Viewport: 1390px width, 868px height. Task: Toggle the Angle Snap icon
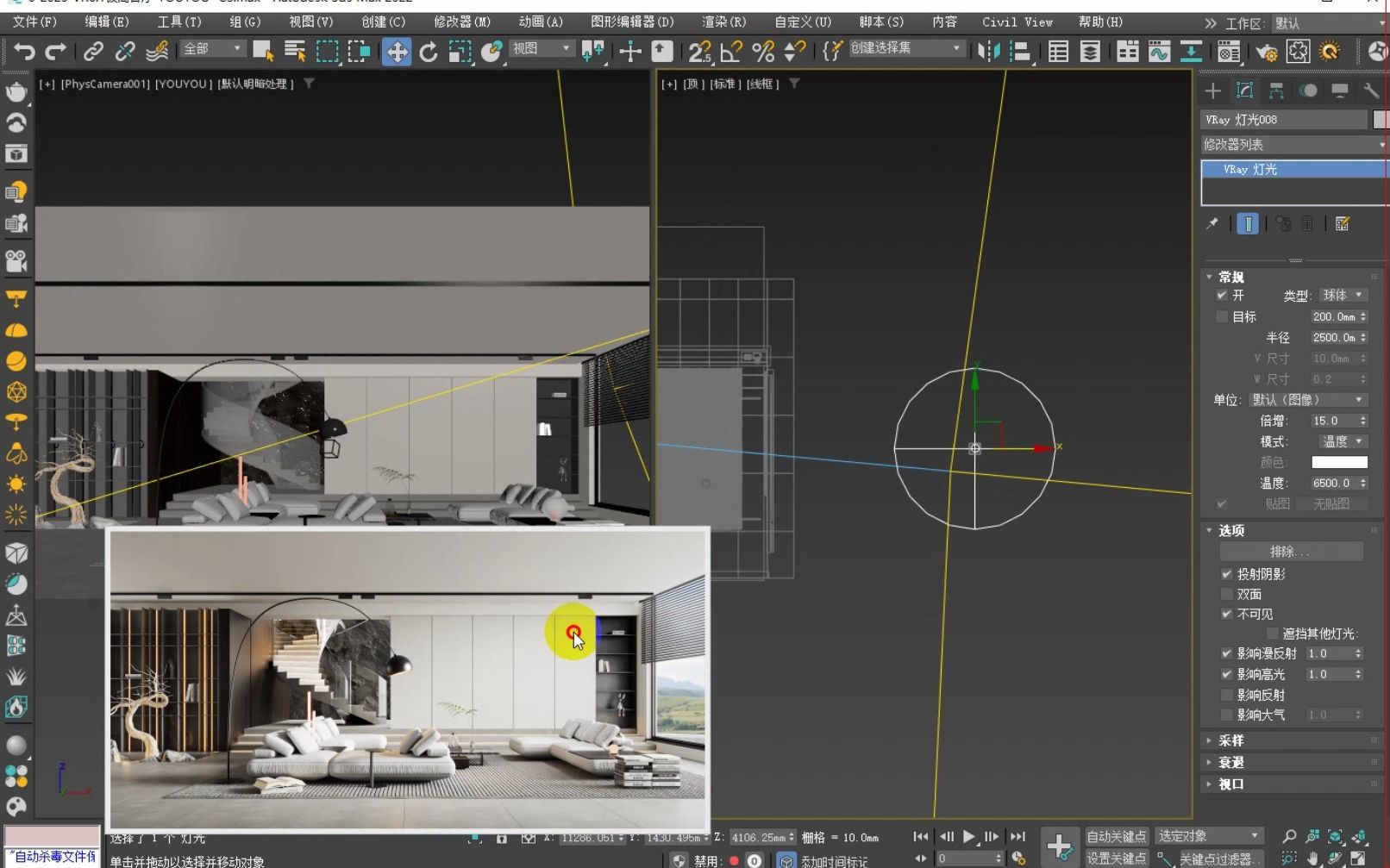tap(731, 52)
